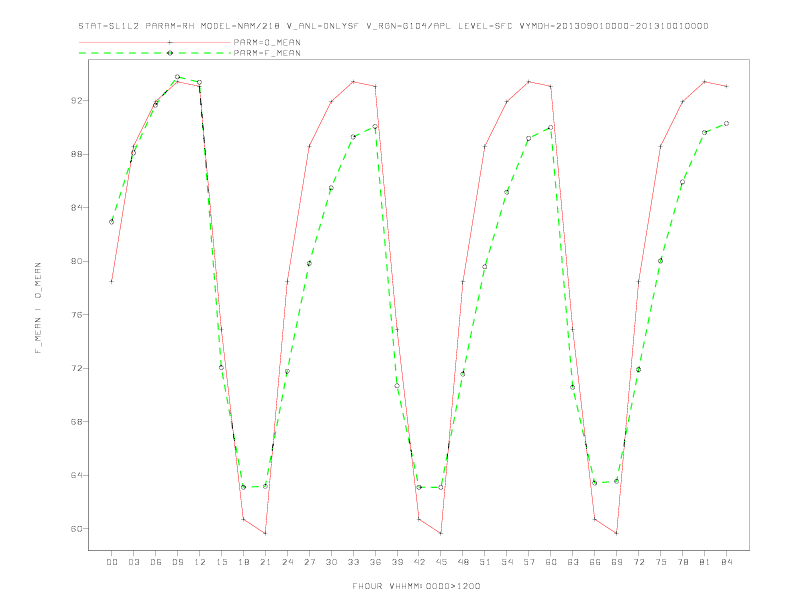
Task: Click the y-axis tick label 76
Action: pos(76,315)
